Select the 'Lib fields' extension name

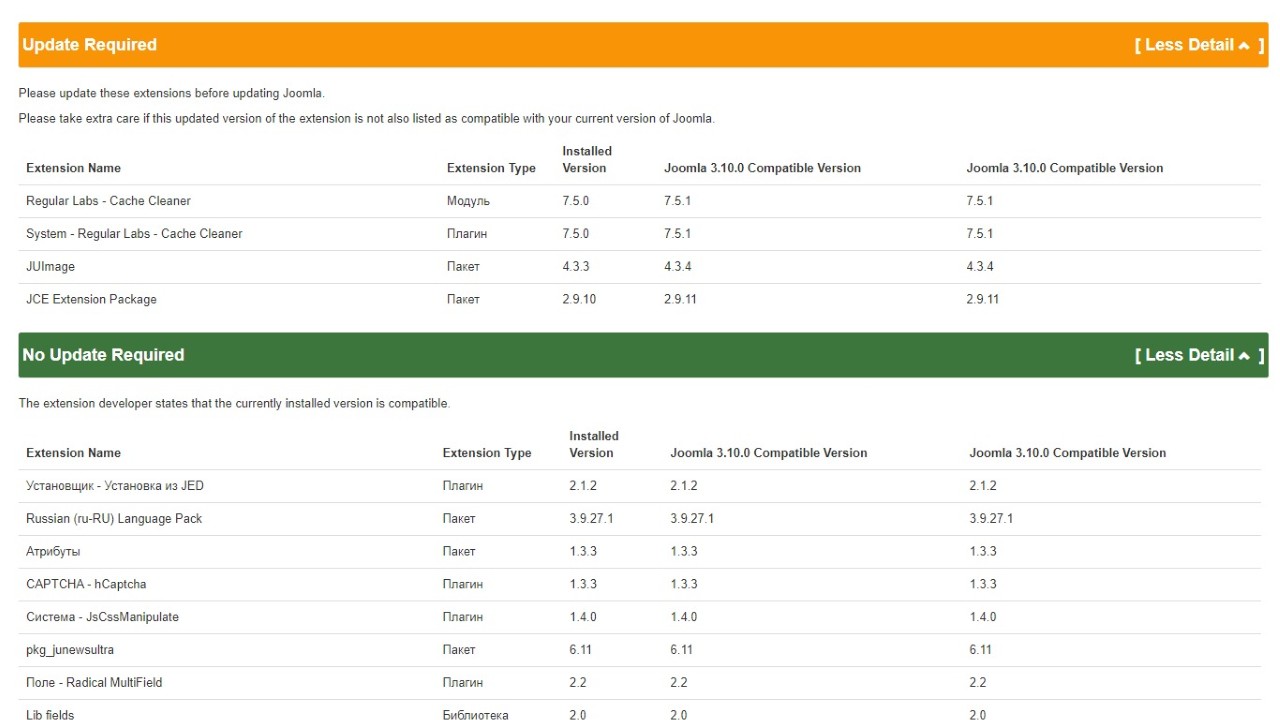[x=50, y=715]
